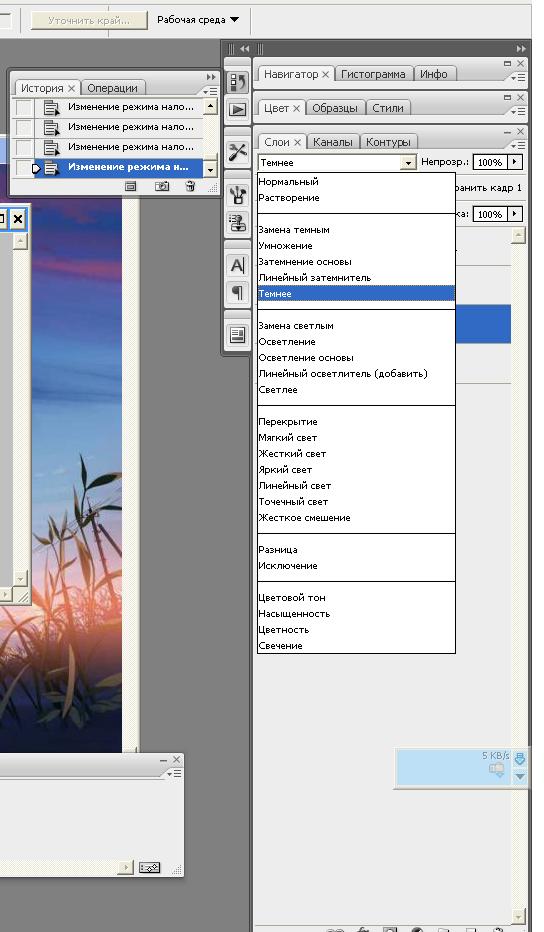
Task: Open the Рабочая среда workspace menu
Action: tap(198, 20)
